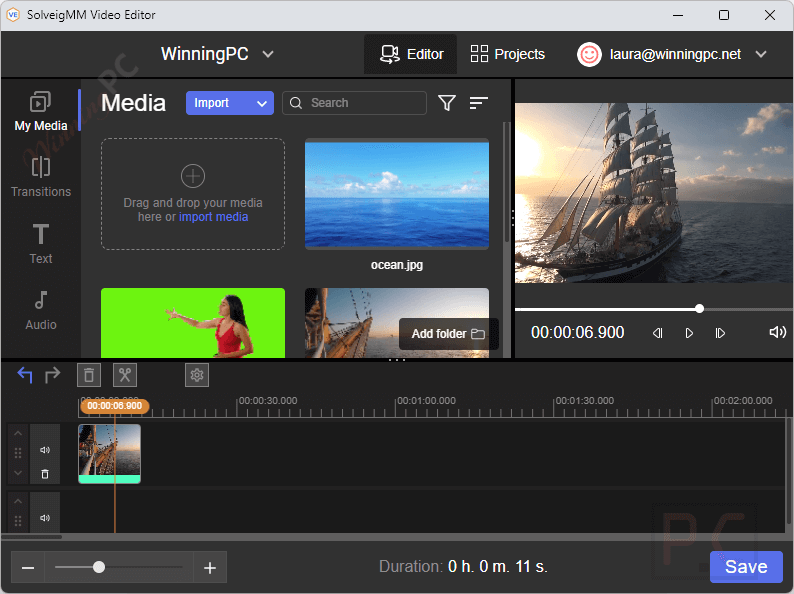Zoom out the timeline with minus

28,568
